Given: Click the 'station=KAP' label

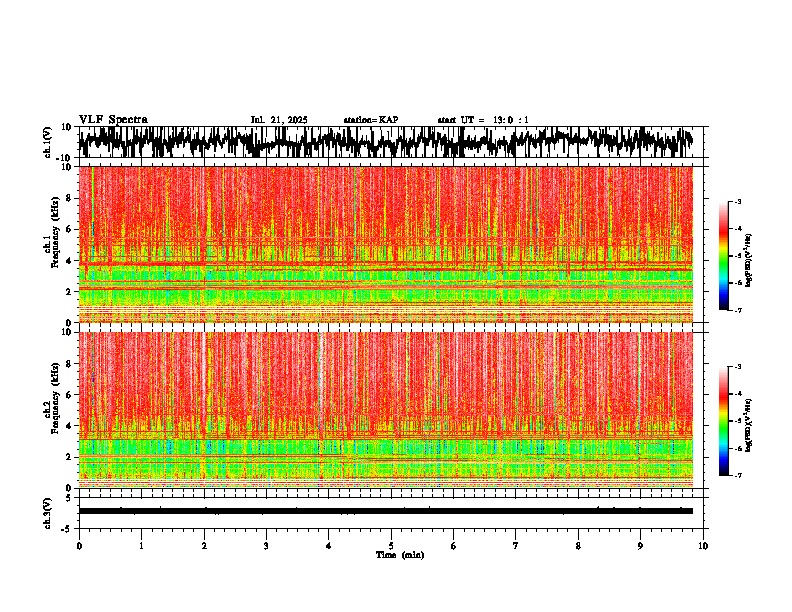Looking at the screenshot, I should (371, 120).
